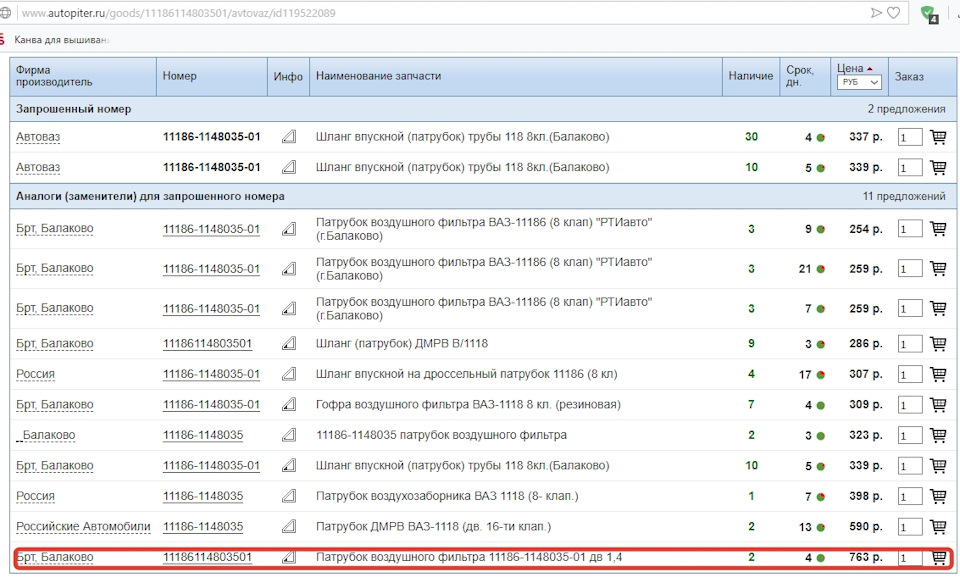This screenshot has width=960, height=583.
Task: Click cart icon in the 763 р. row
Action: point(938,557)
